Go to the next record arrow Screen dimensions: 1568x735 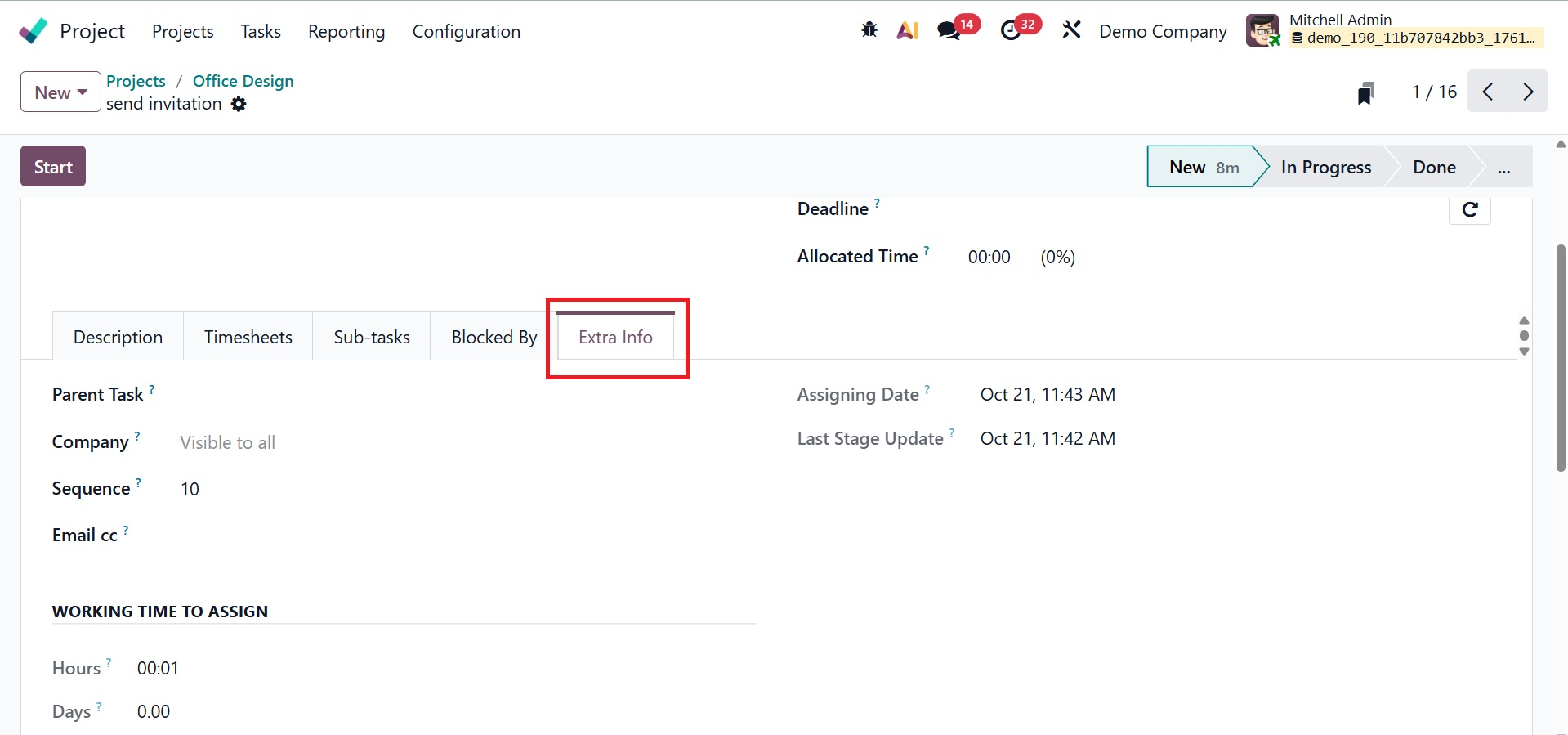(x=1527, y=92)
